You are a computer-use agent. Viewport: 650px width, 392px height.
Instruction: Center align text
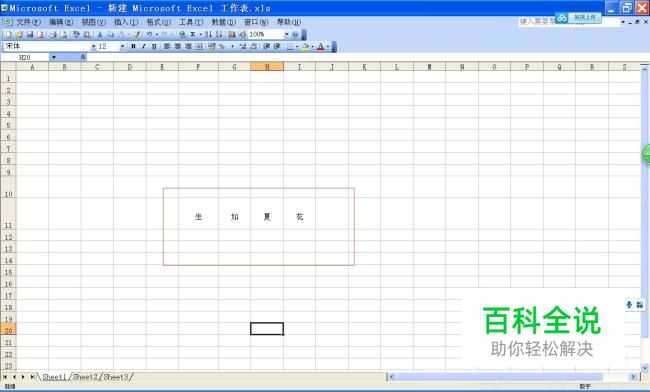click(177, 46)
